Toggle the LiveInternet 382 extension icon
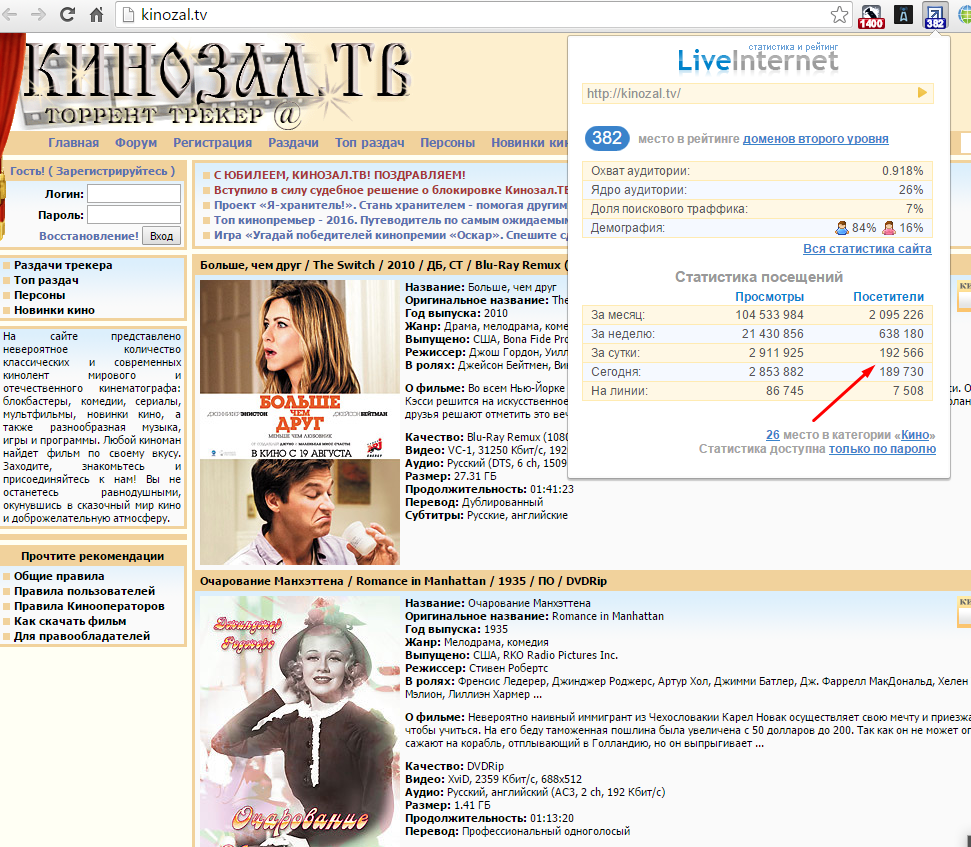 tap(934, 15)
